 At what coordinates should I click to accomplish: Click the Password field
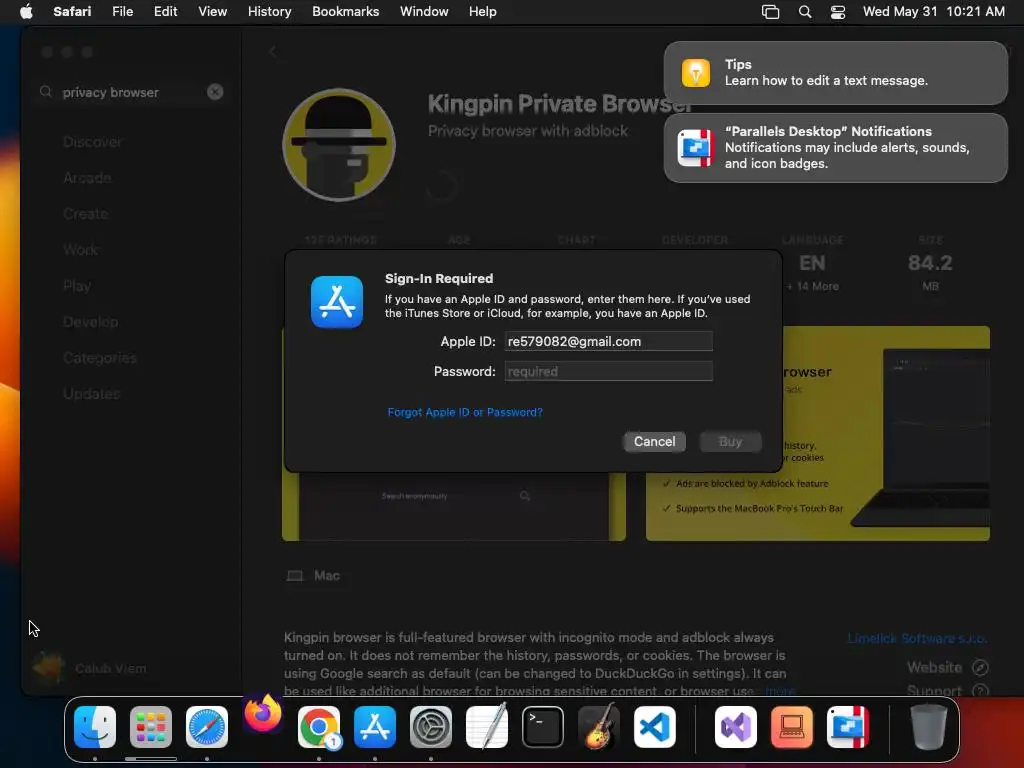608,372
